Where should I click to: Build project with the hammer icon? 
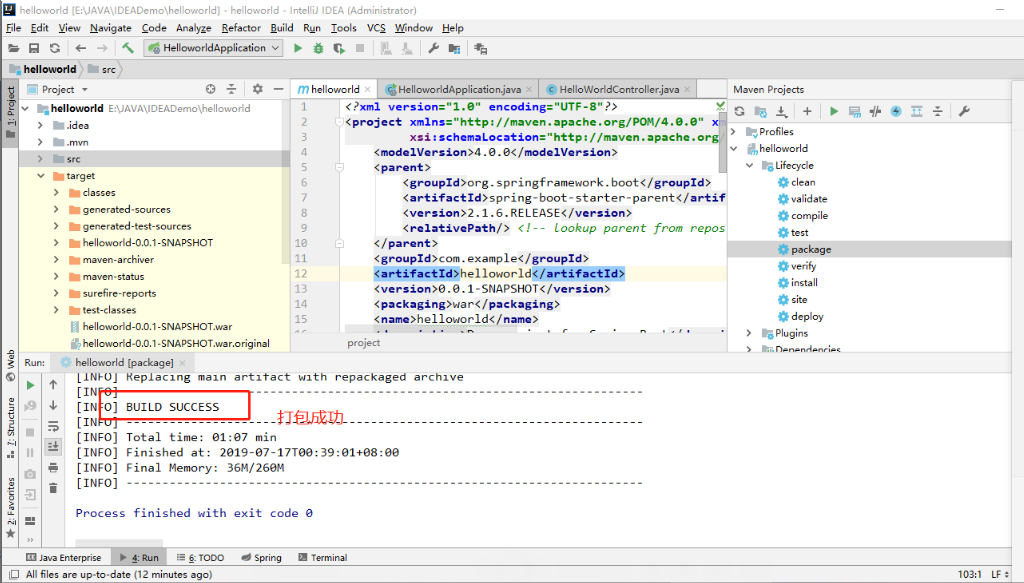coord(128,48)
